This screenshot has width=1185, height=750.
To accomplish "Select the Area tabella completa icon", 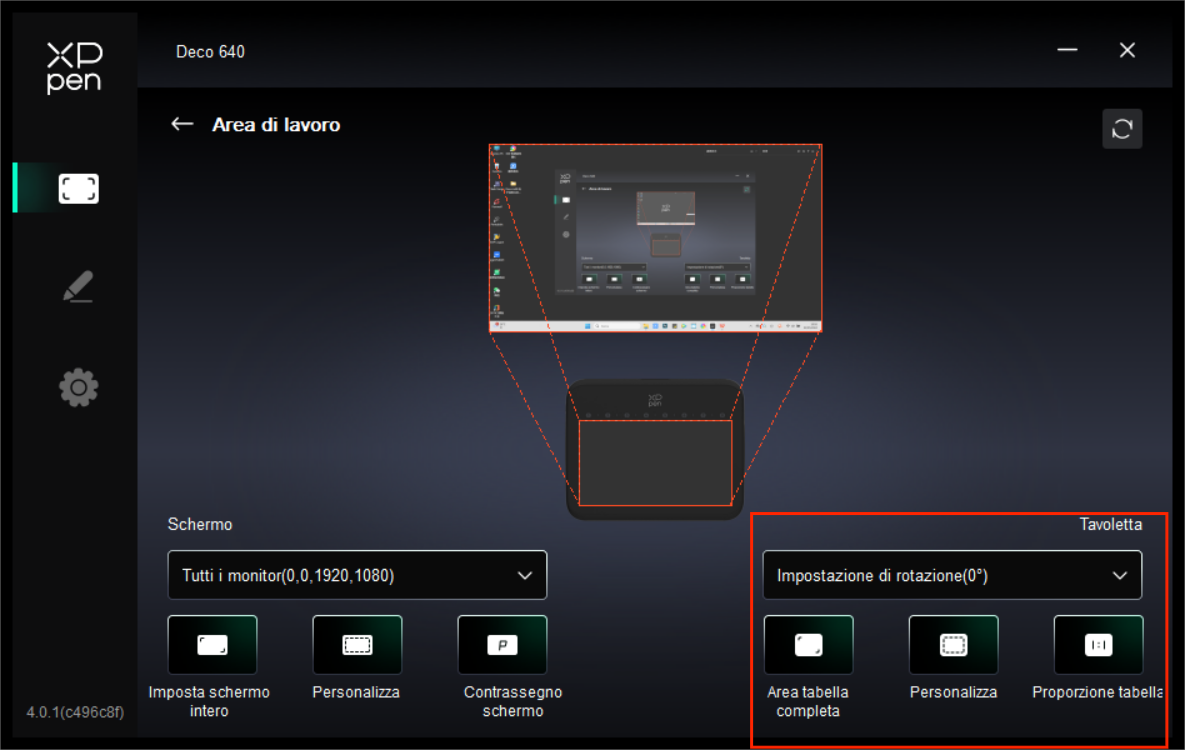I will point(808,645).
